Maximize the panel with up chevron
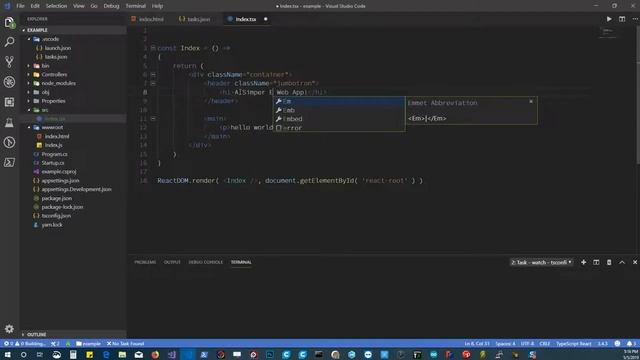The height and width of the screenshot is (360, 640). coord(622,262)
